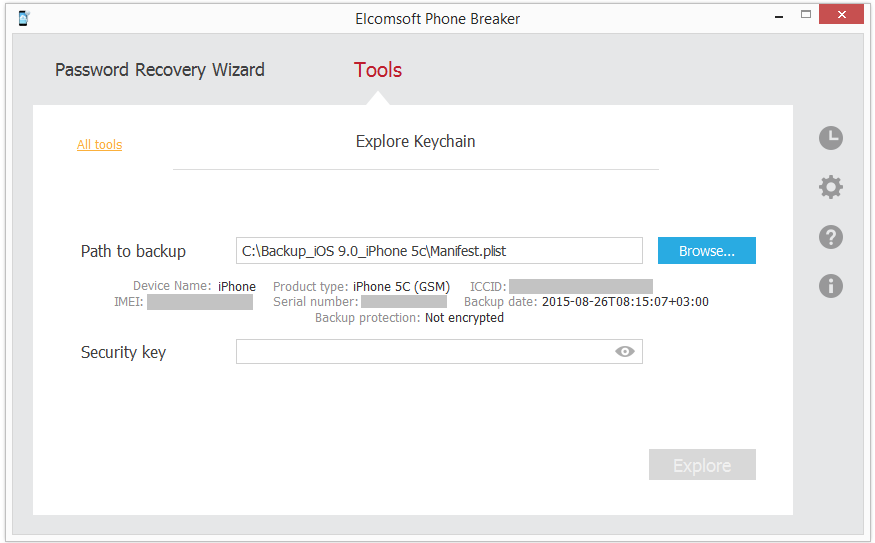Image resolution: width=875 pixels, height=543 pixels.
Task: Go back via the All tools link
Action: (x=99, y=145)
